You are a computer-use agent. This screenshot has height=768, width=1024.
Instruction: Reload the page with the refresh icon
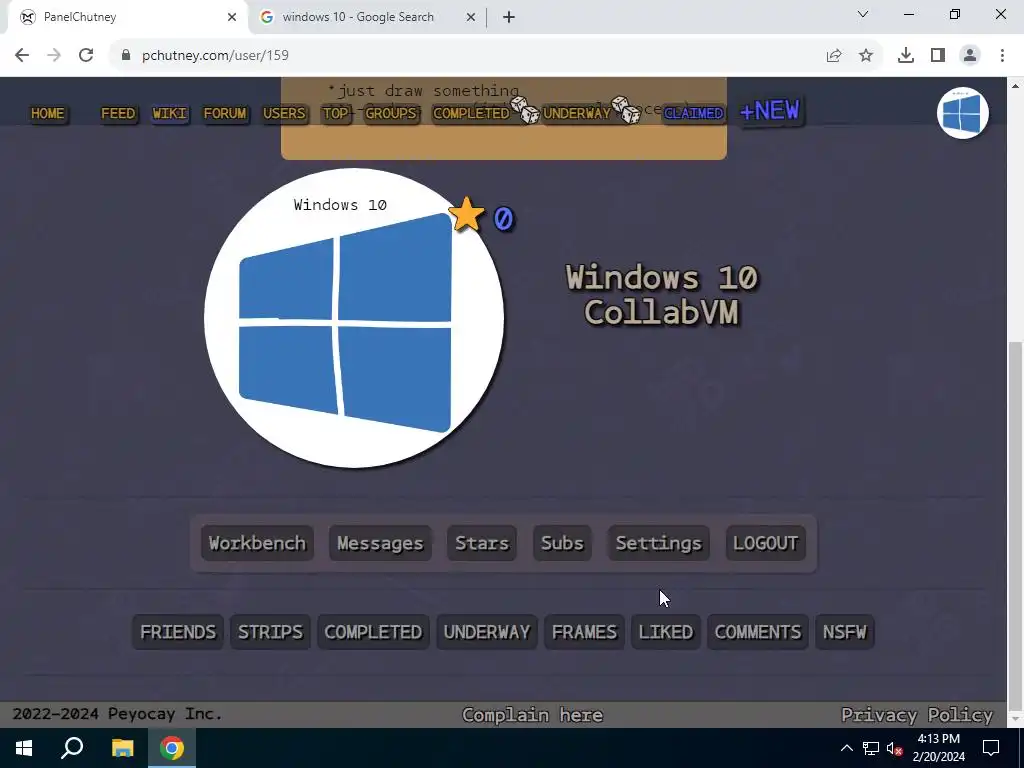tap(86, 56)
